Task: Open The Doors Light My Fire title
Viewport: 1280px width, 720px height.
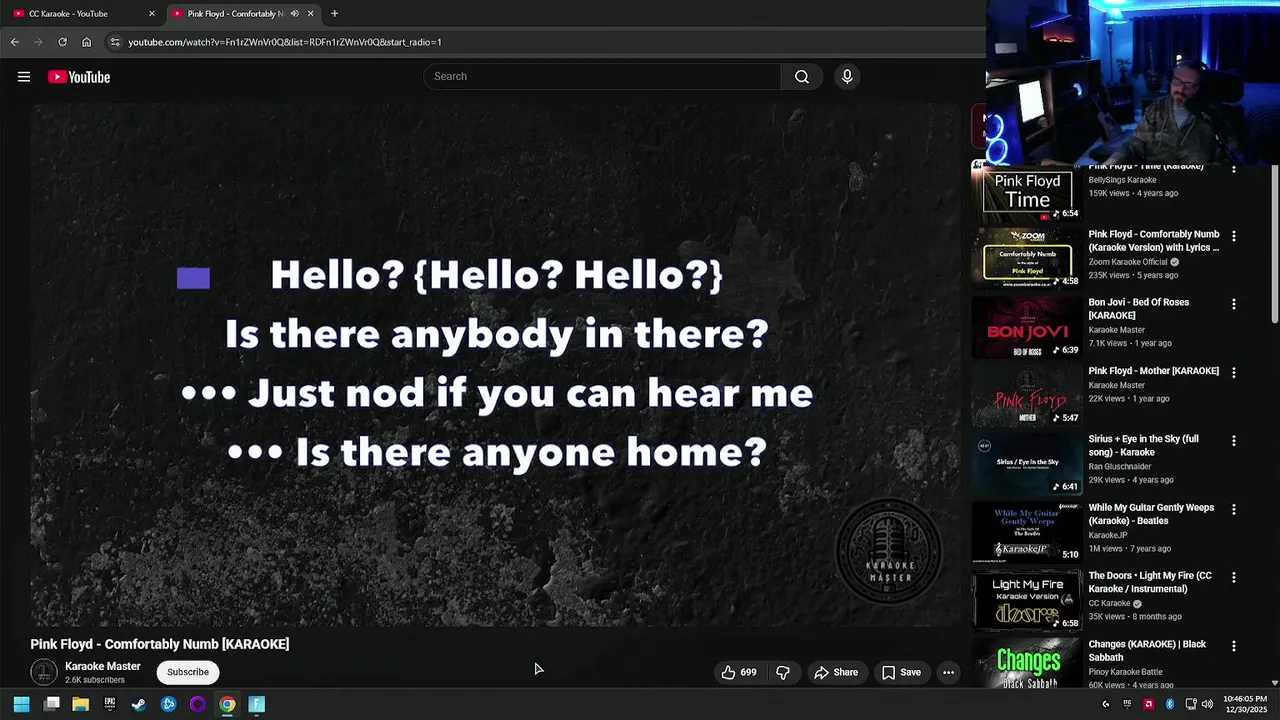Action: (1150, 582)
